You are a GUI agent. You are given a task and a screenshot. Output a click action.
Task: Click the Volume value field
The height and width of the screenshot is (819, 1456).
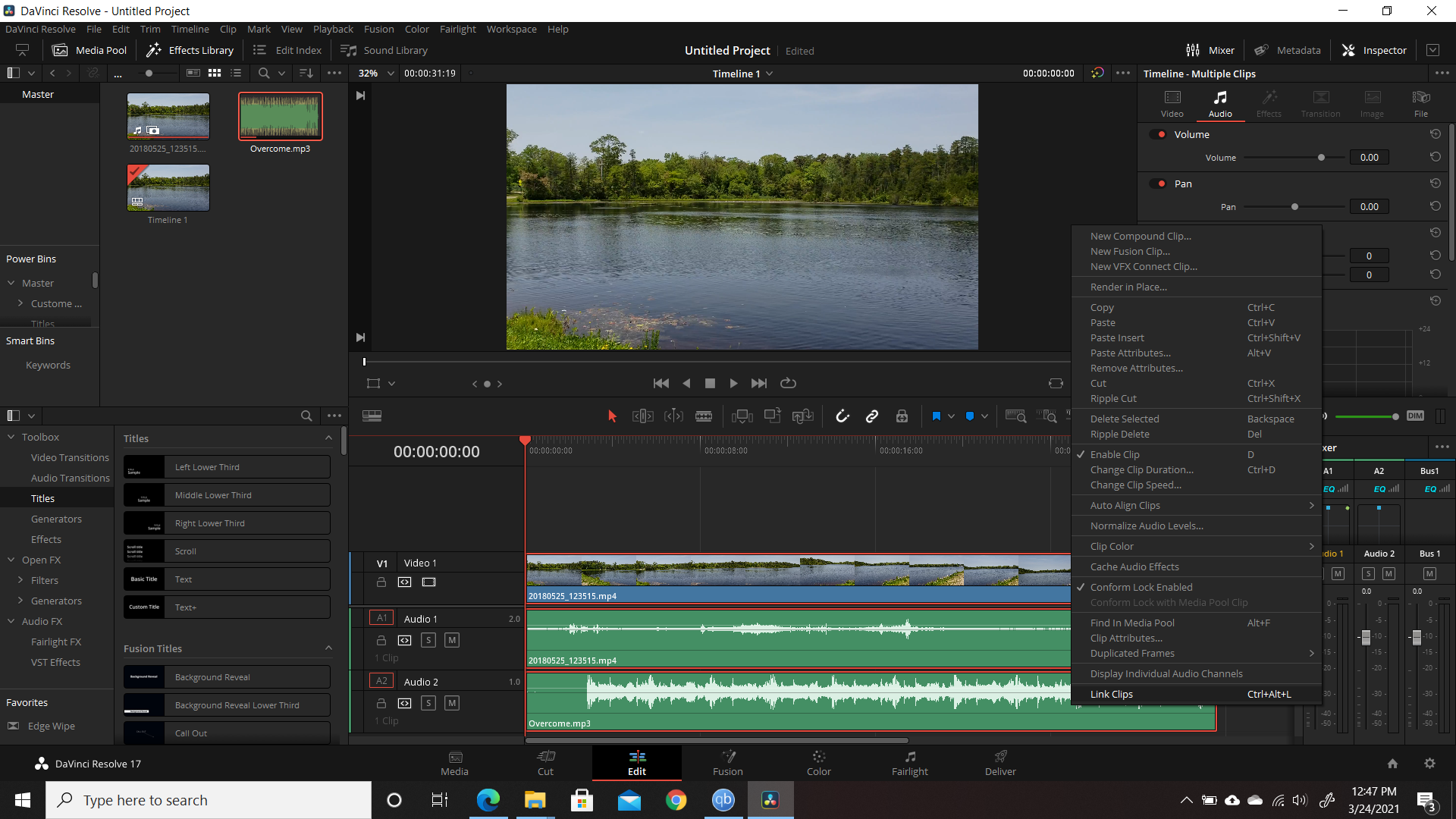pyautogui.click(x=1369, y=158)
